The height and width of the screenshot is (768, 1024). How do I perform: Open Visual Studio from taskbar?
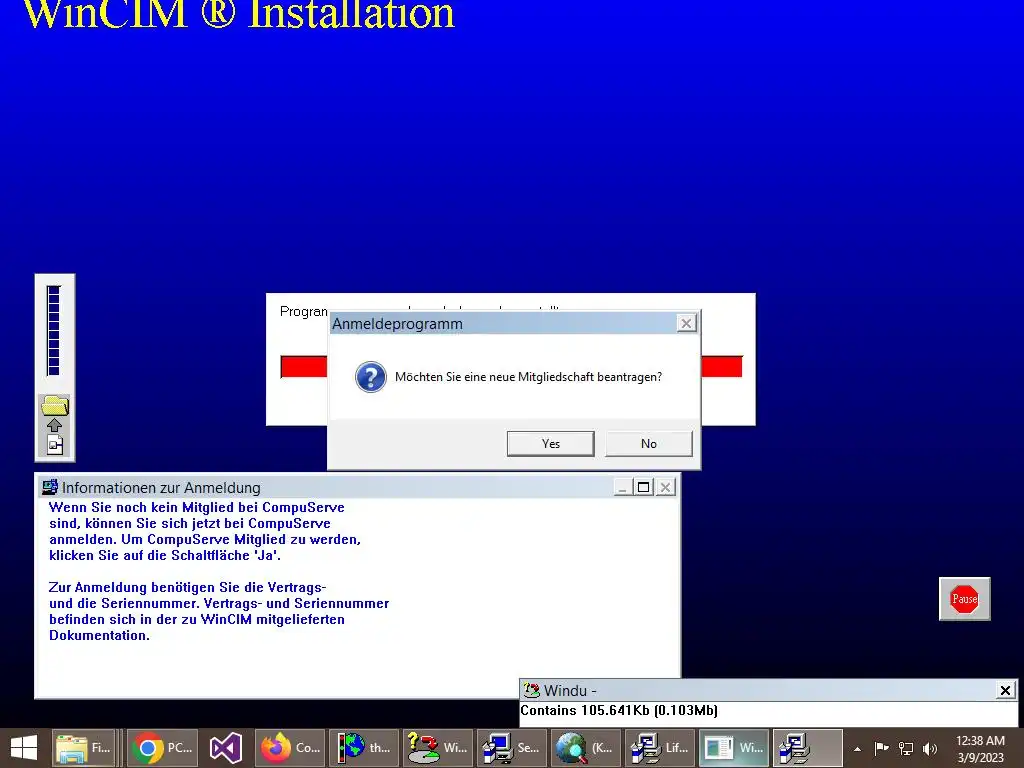(x=225, y=748)
